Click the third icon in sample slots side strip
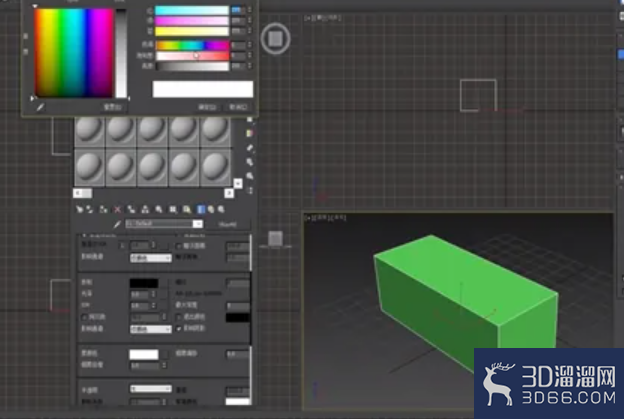This screenshot has height=419, width=624. 250,148
